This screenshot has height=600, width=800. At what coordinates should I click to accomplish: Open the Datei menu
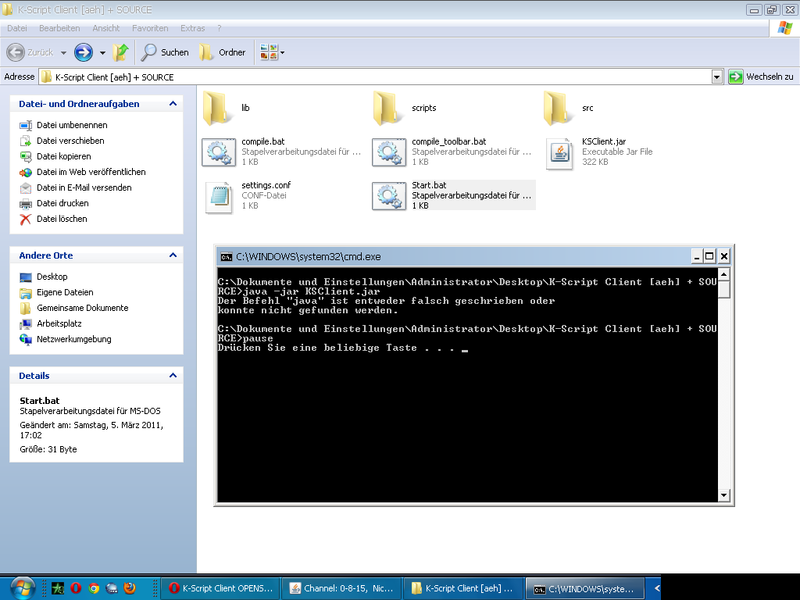point(17,28)
